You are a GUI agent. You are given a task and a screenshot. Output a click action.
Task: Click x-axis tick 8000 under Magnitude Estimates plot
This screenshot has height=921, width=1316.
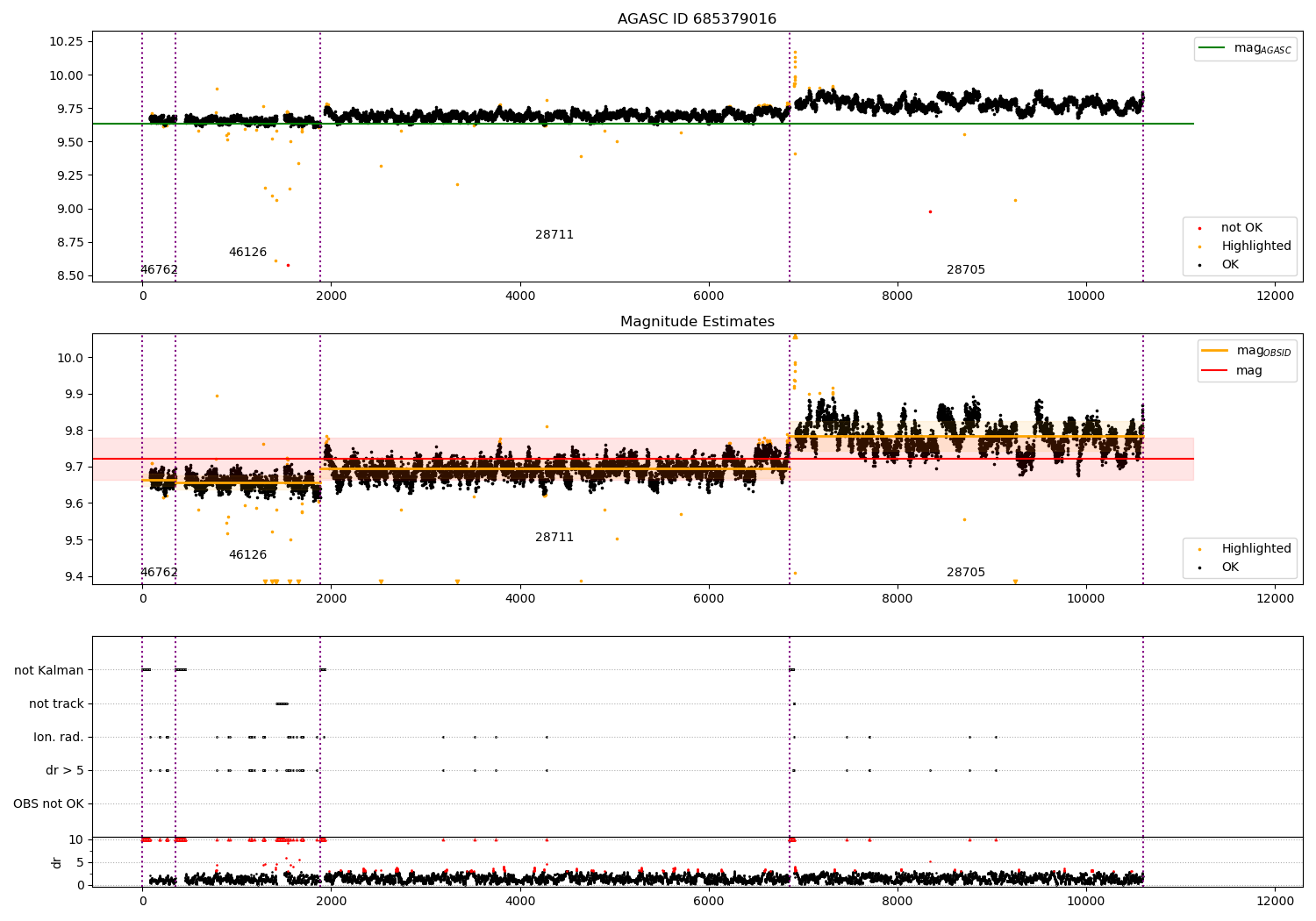tap(898, 599)
